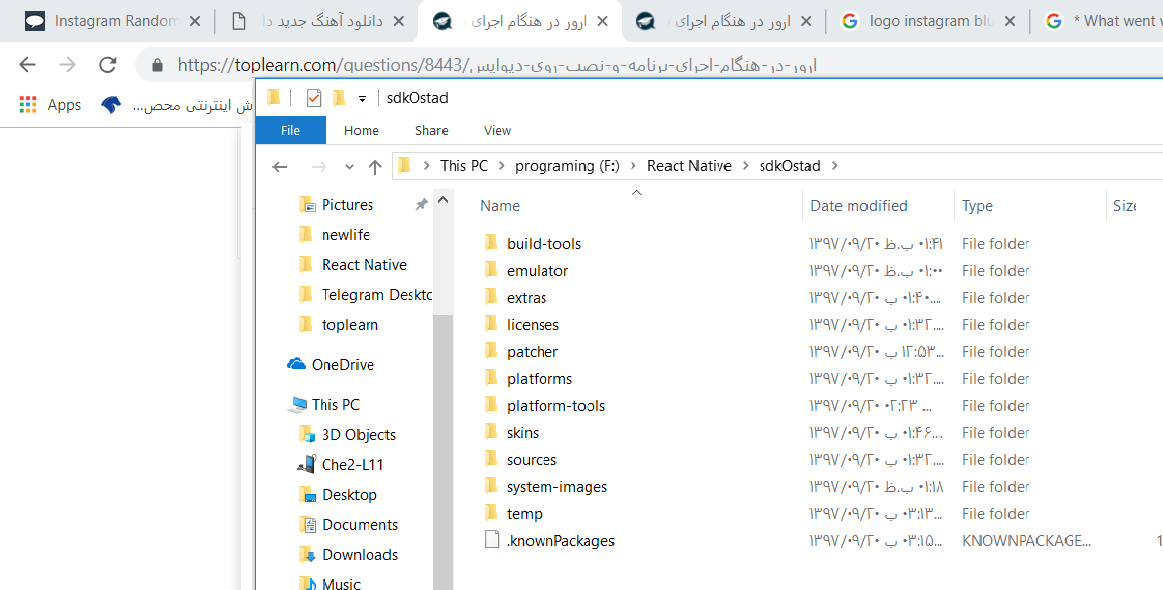
Task: Click the Explorer up-directory arrow
Action: click(375, 167)
